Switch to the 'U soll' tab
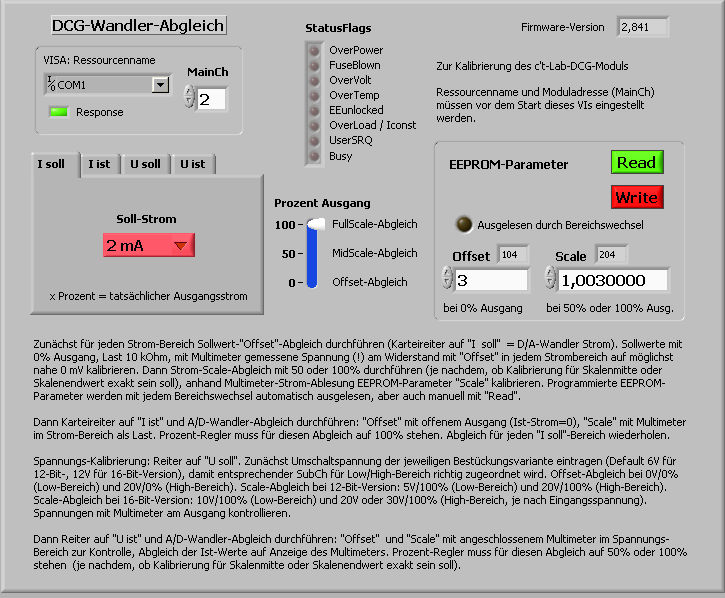The image size is (725, 598). pos(146,164)
